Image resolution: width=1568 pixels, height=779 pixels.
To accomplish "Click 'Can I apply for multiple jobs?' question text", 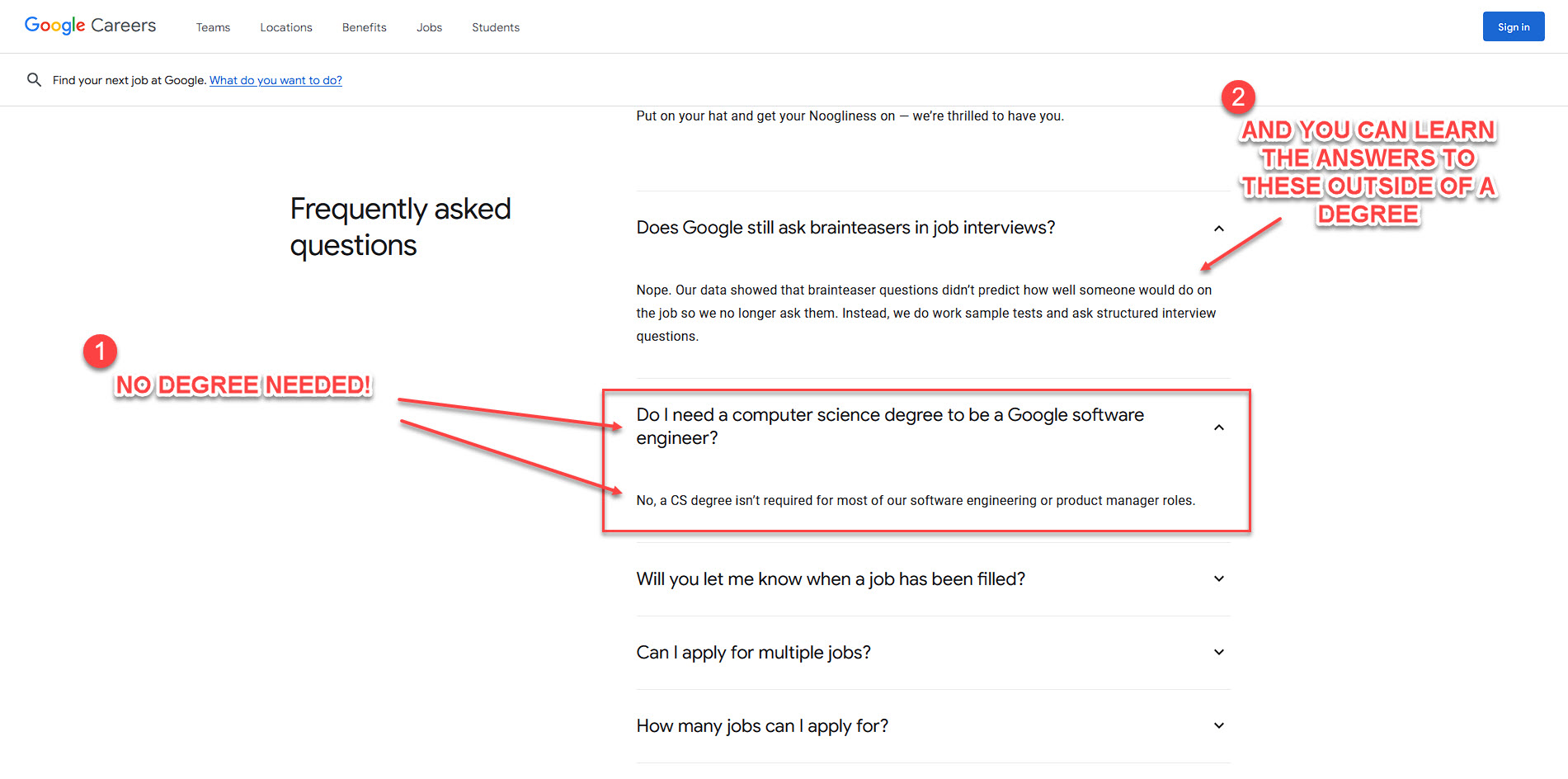I will [753, 653].
